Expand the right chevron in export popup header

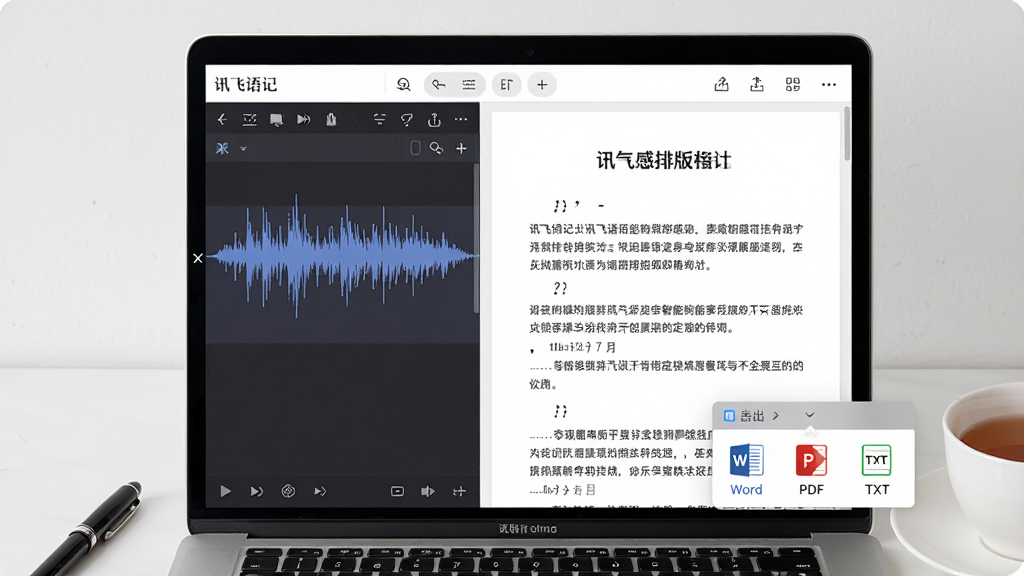pyautogui.click(x=776, y=415)
